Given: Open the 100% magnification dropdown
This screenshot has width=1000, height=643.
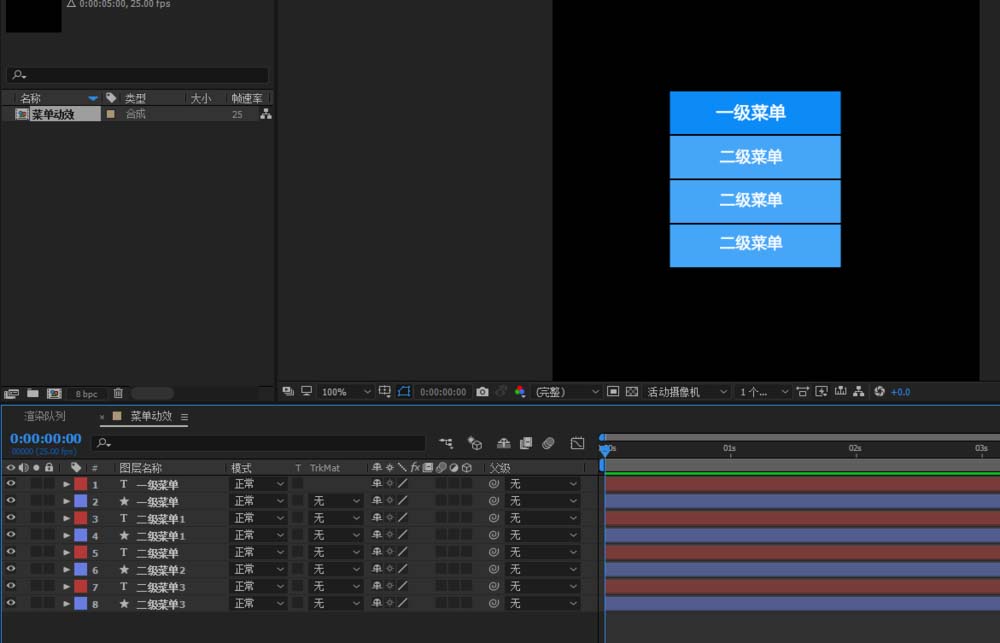Looking at the screenshot, I should pyautogui.click(x=345, y=392).
